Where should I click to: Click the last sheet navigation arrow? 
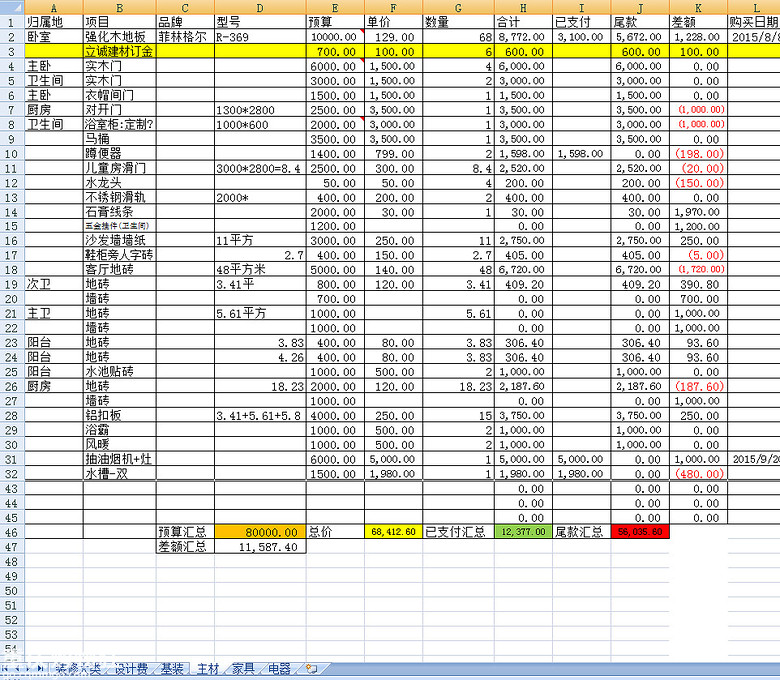pyautogui.click(x=41, y=668)
